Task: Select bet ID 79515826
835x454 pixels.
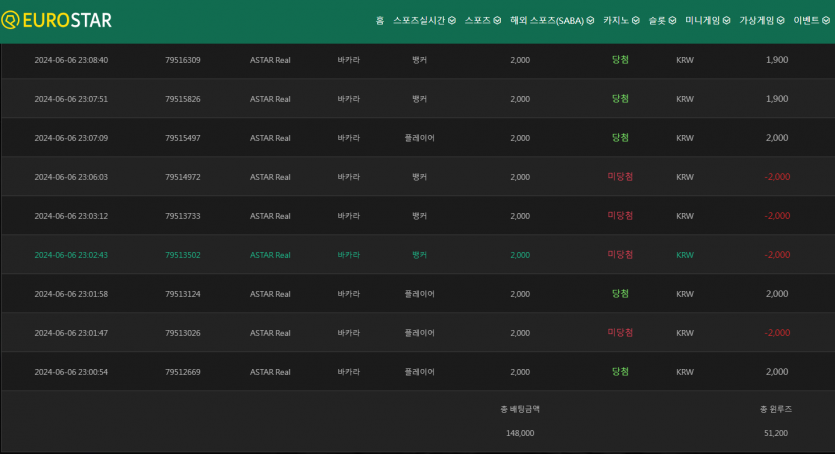Action: (x=183, y=99)
